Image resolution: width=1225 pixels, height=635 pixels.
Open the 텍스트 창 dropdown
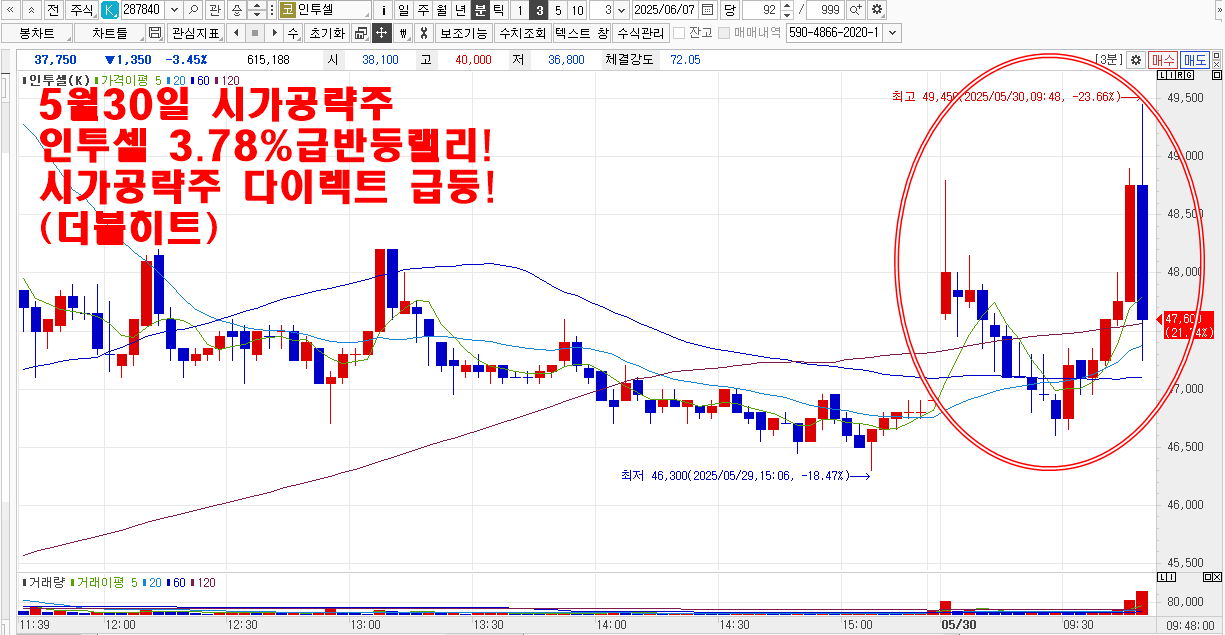pos(581,33)
